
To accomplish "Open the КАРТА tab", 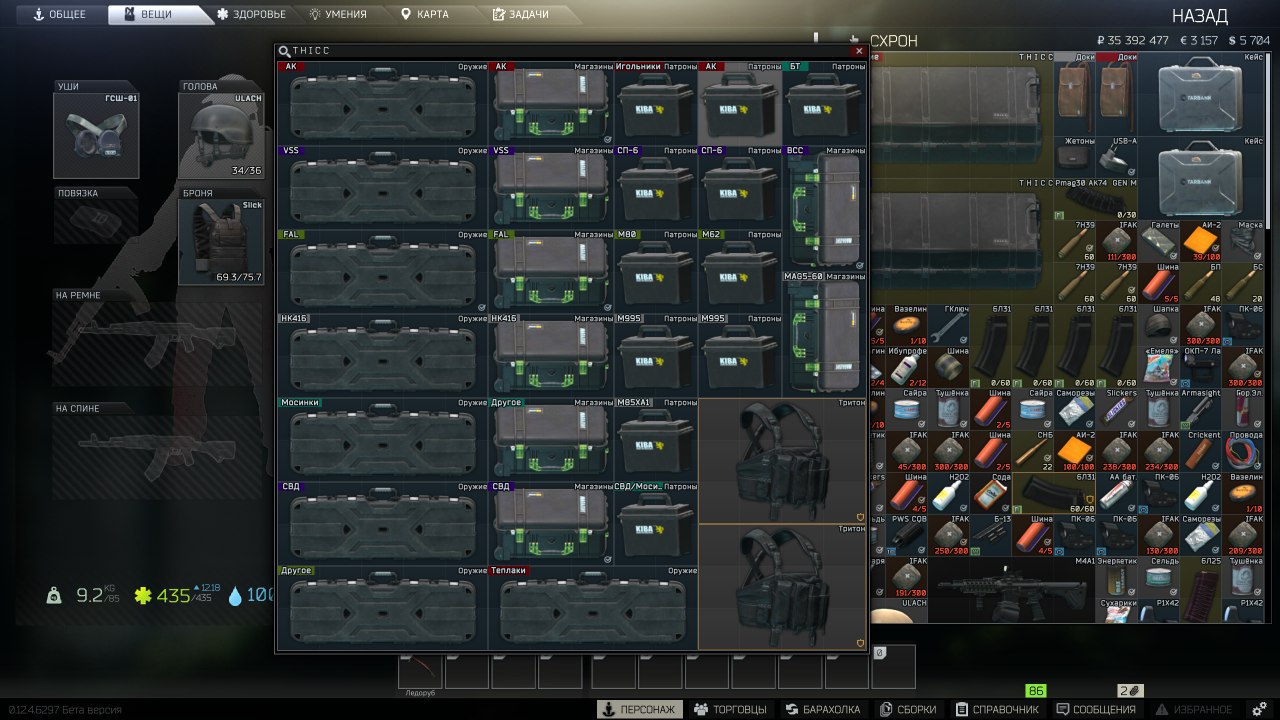I will click(425, 14).
